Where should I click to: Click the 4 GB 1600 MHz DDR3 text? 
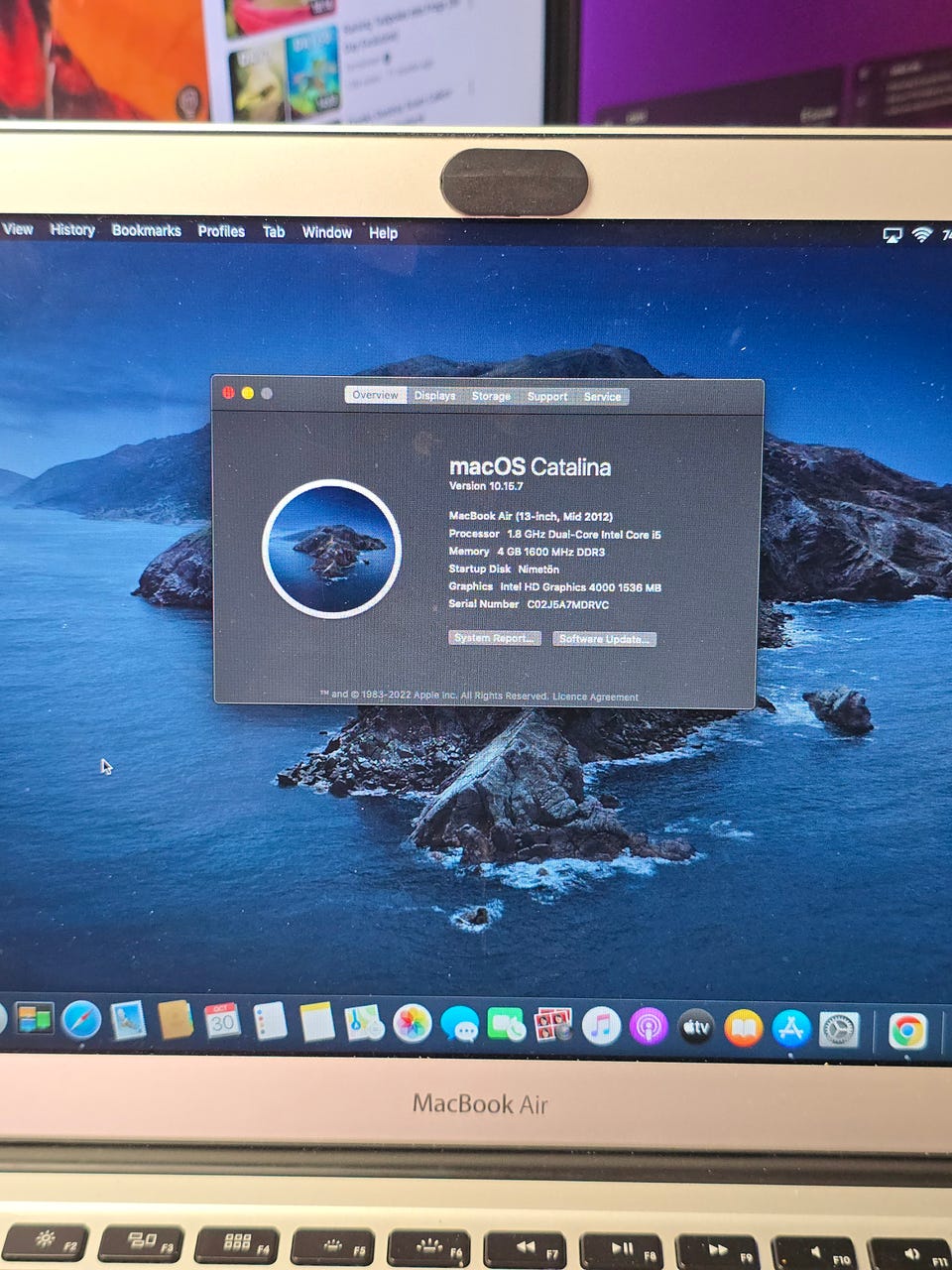[550, 552]
